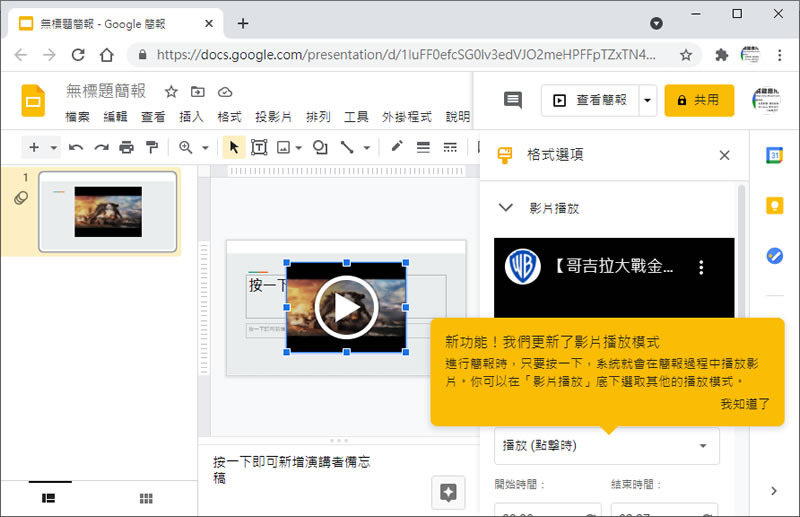The width and height of the screenshot is (800, 517).
Task: Click the border color pencil icon
Action: [x=396, y=147]
